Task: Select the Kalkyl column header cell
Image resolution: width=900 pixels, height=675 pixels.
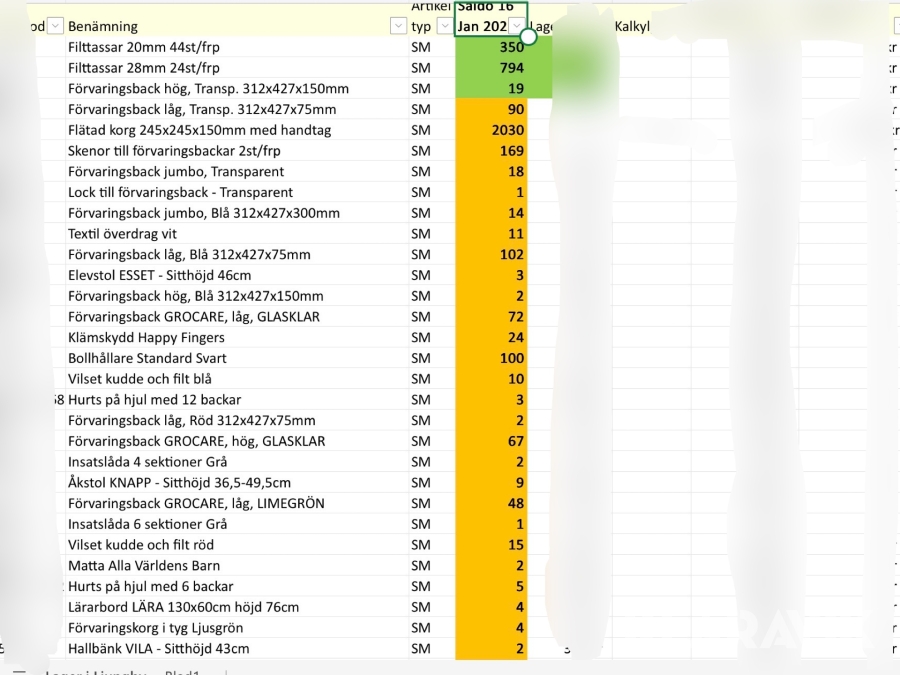Action: pos(650,27)
